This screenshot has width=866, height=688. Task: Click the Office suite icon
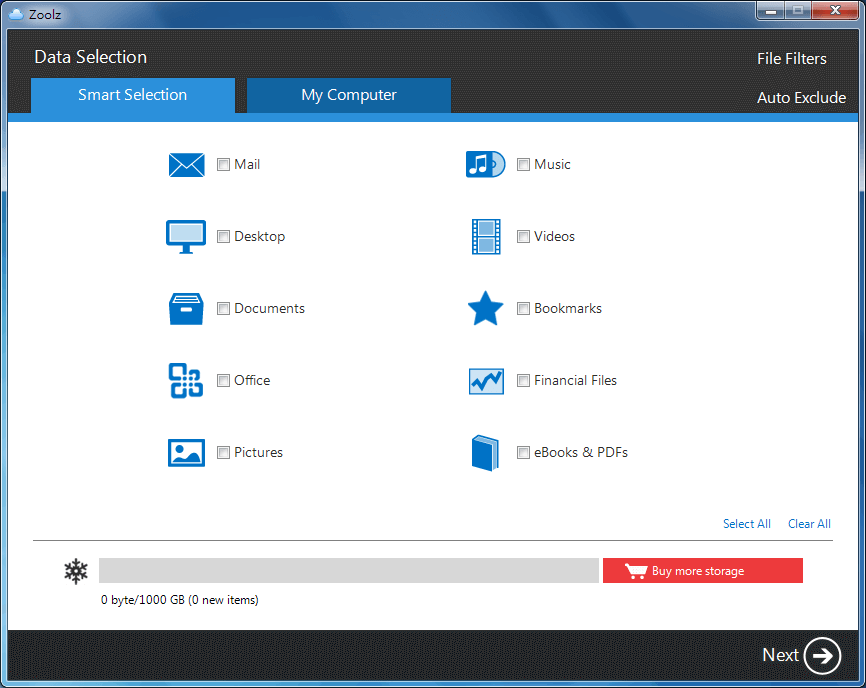pyautogui.click(x=186, y=381)
